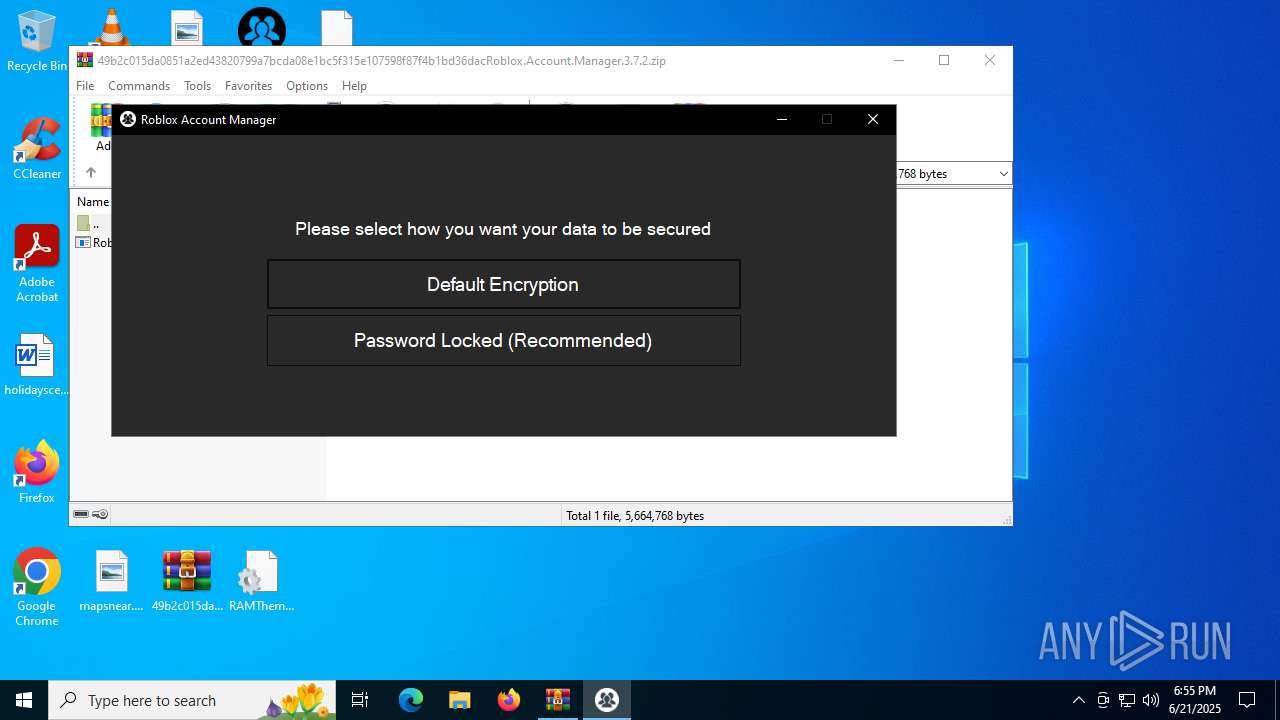Open VLC media player desktop icon
1280x720 pixels.
(112, 27)
